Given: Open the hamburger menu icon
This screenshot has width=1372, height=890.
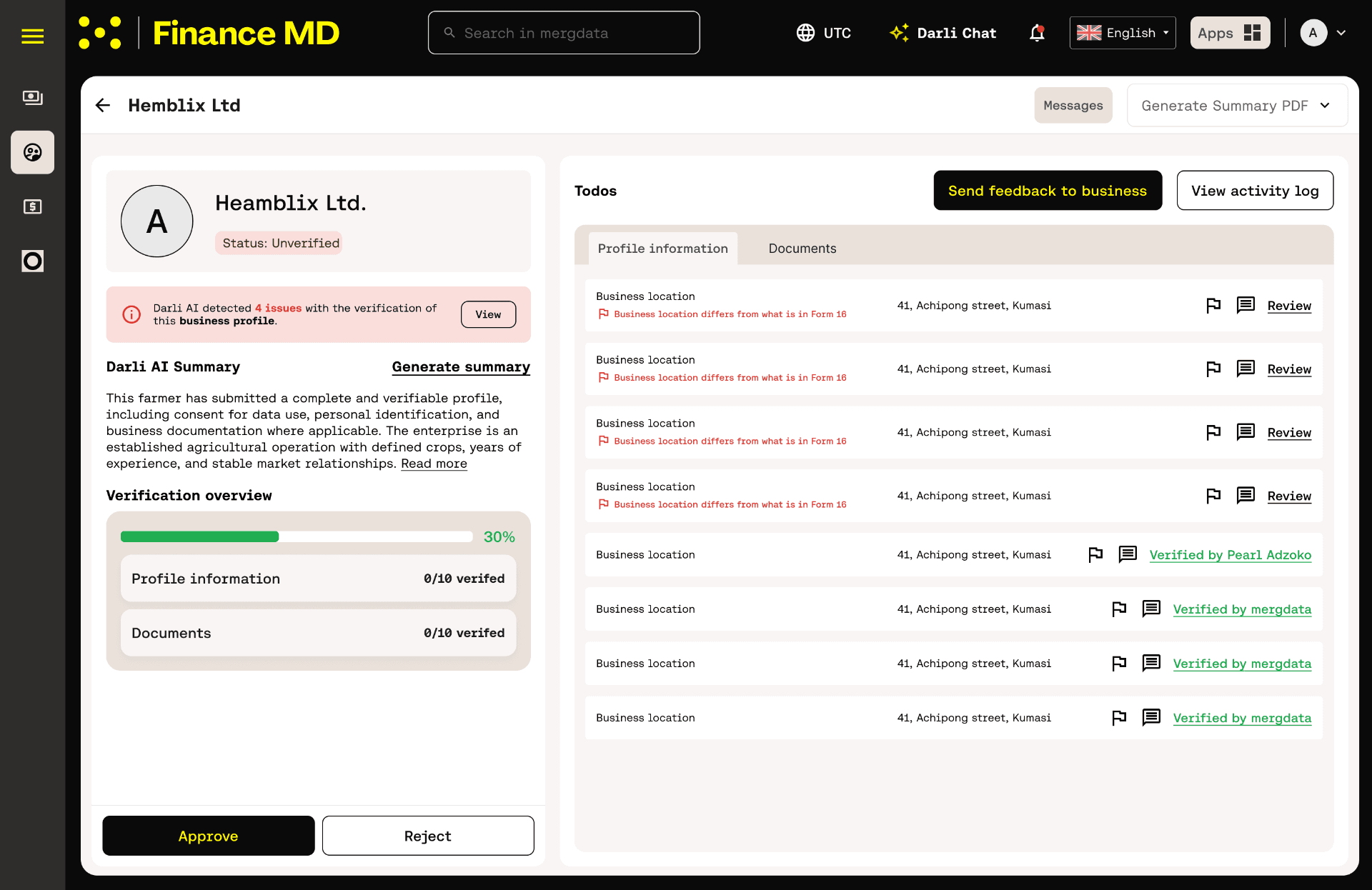Looking at the screenshot, I should (32, 36).
